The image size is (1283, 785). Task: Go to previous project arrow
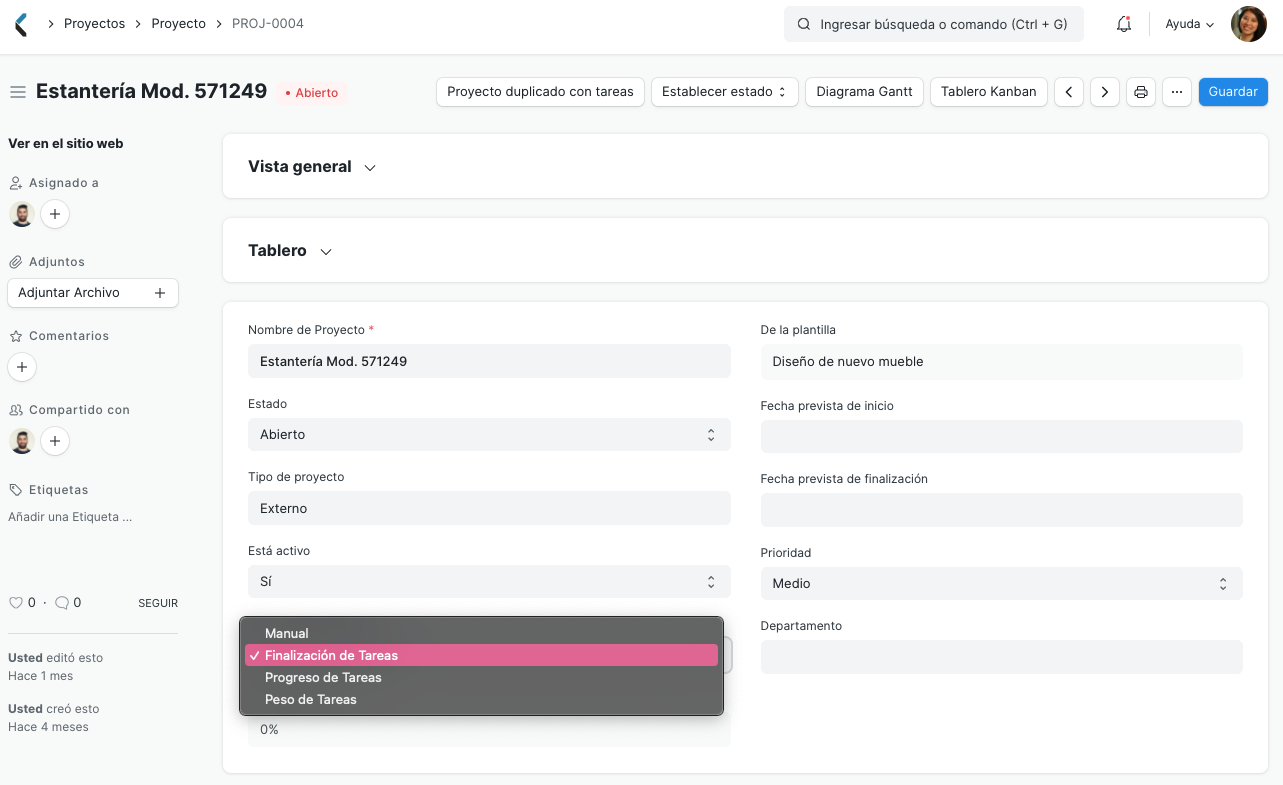pyautogui.click(x=1069, y=92)
